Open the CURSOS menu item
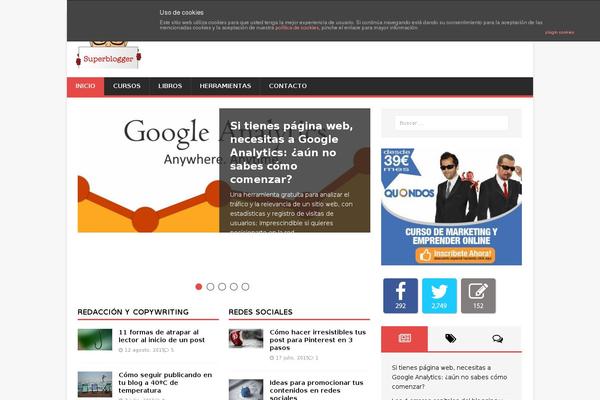Screen dimensions: 600x400 (127, 86)
